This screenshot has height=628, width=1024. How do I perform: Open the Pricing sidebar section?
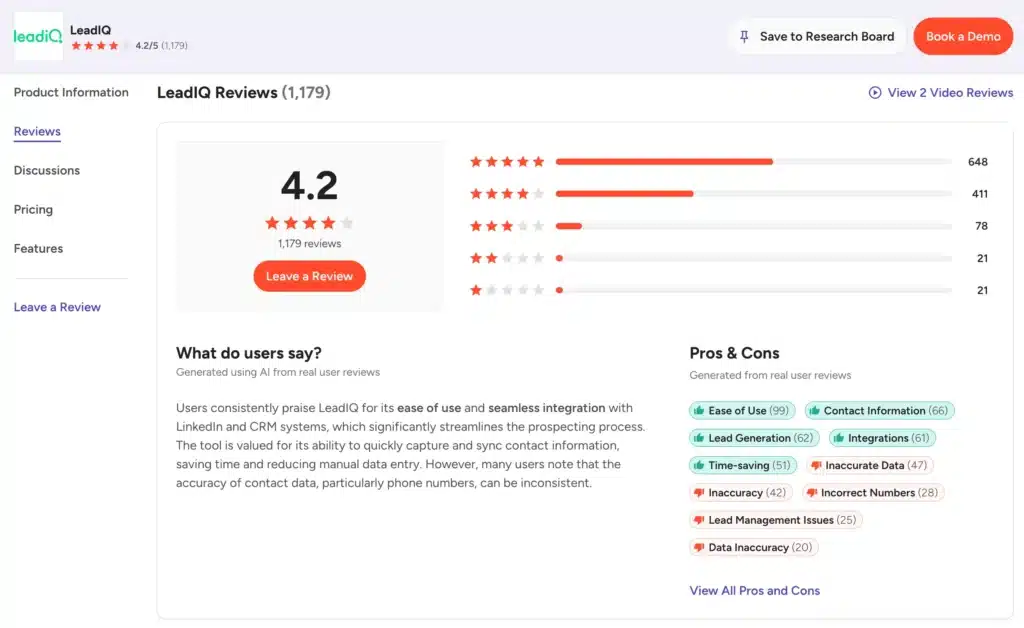pos(33,210)
